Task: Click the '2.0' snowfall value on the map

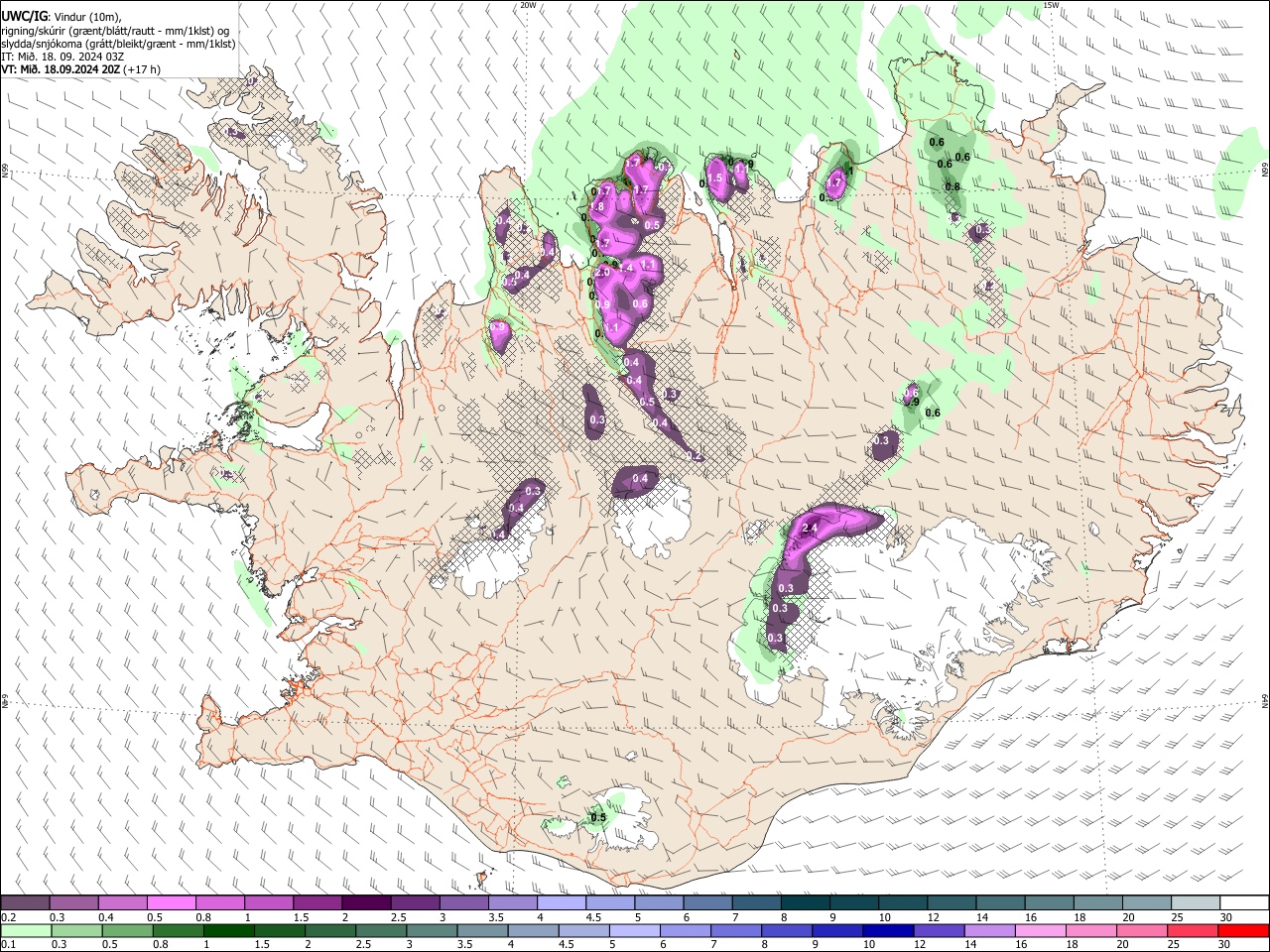Action: 602,273
